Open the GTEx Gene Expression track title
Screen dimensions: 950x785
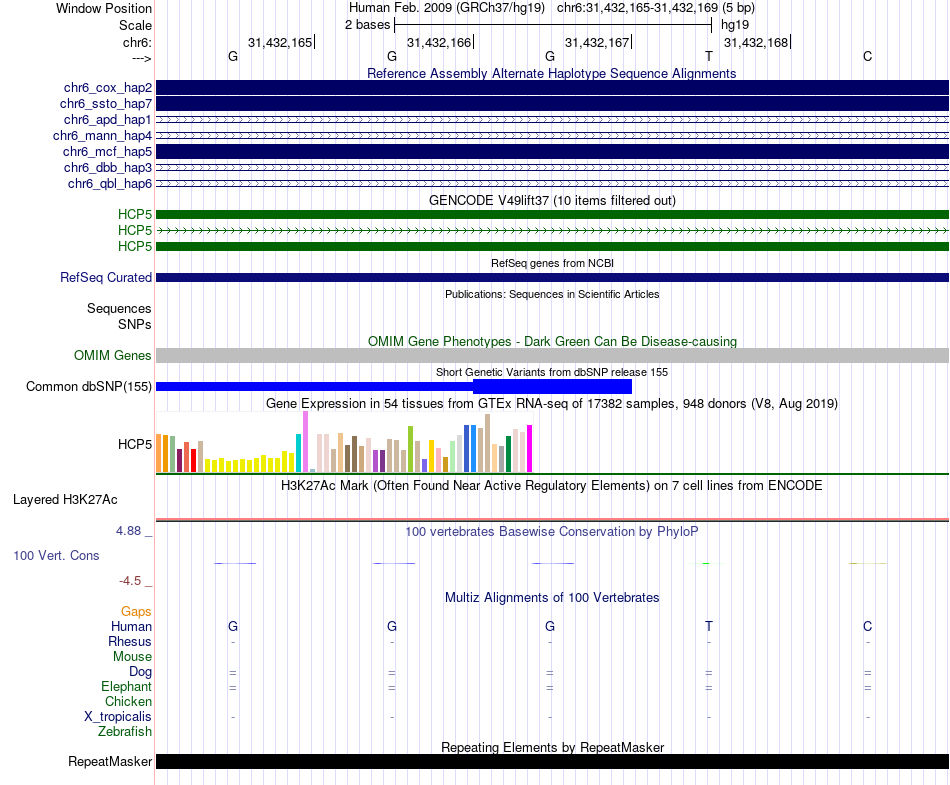(552, 403)
